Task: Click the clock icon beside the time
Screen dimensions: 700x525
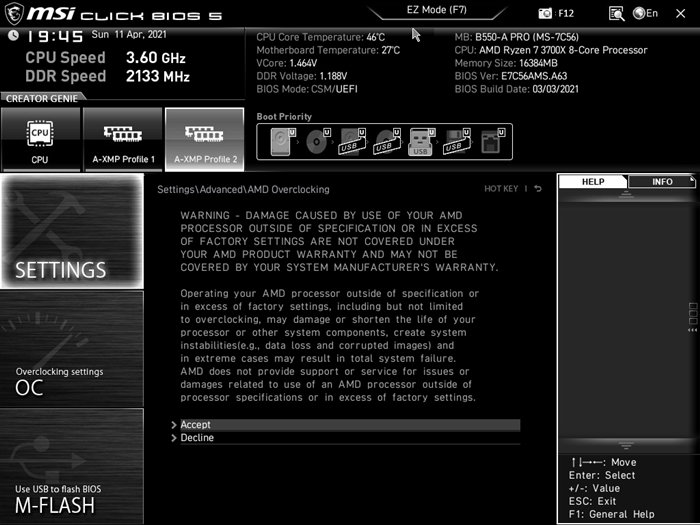Action: (13, 35)
